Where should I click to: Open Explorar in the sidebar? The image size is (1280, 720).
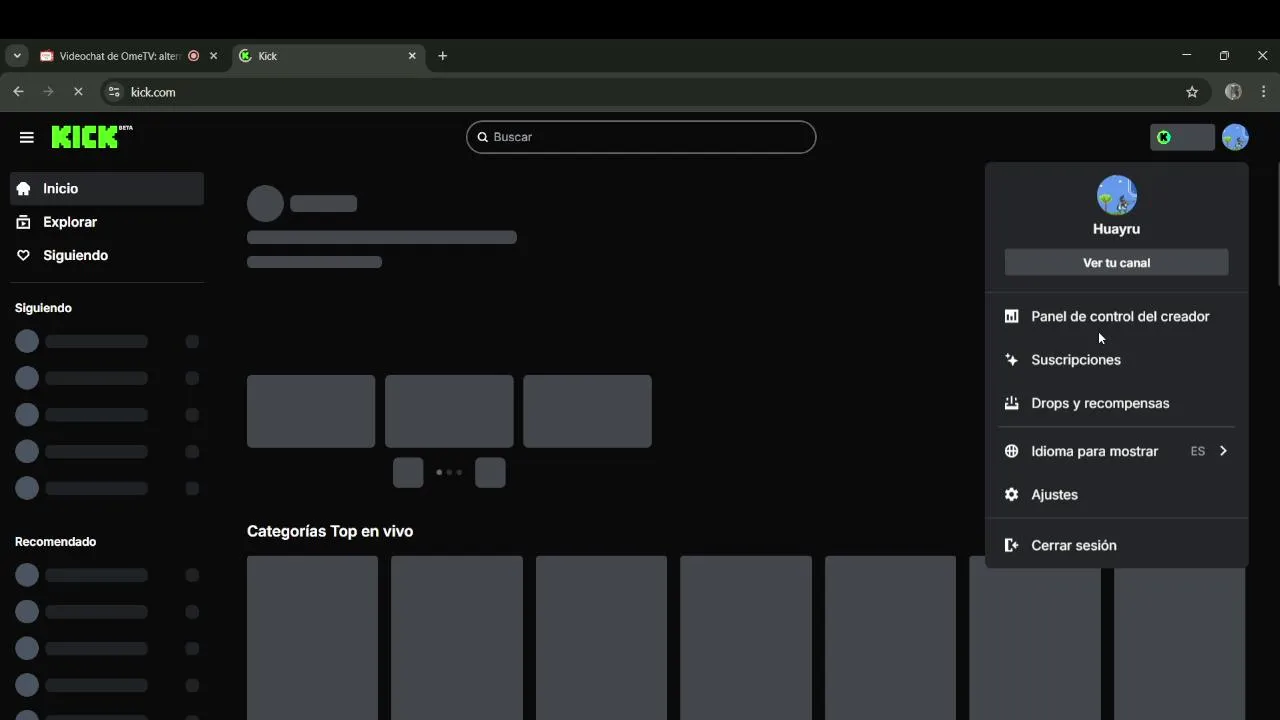pos(107,222)
